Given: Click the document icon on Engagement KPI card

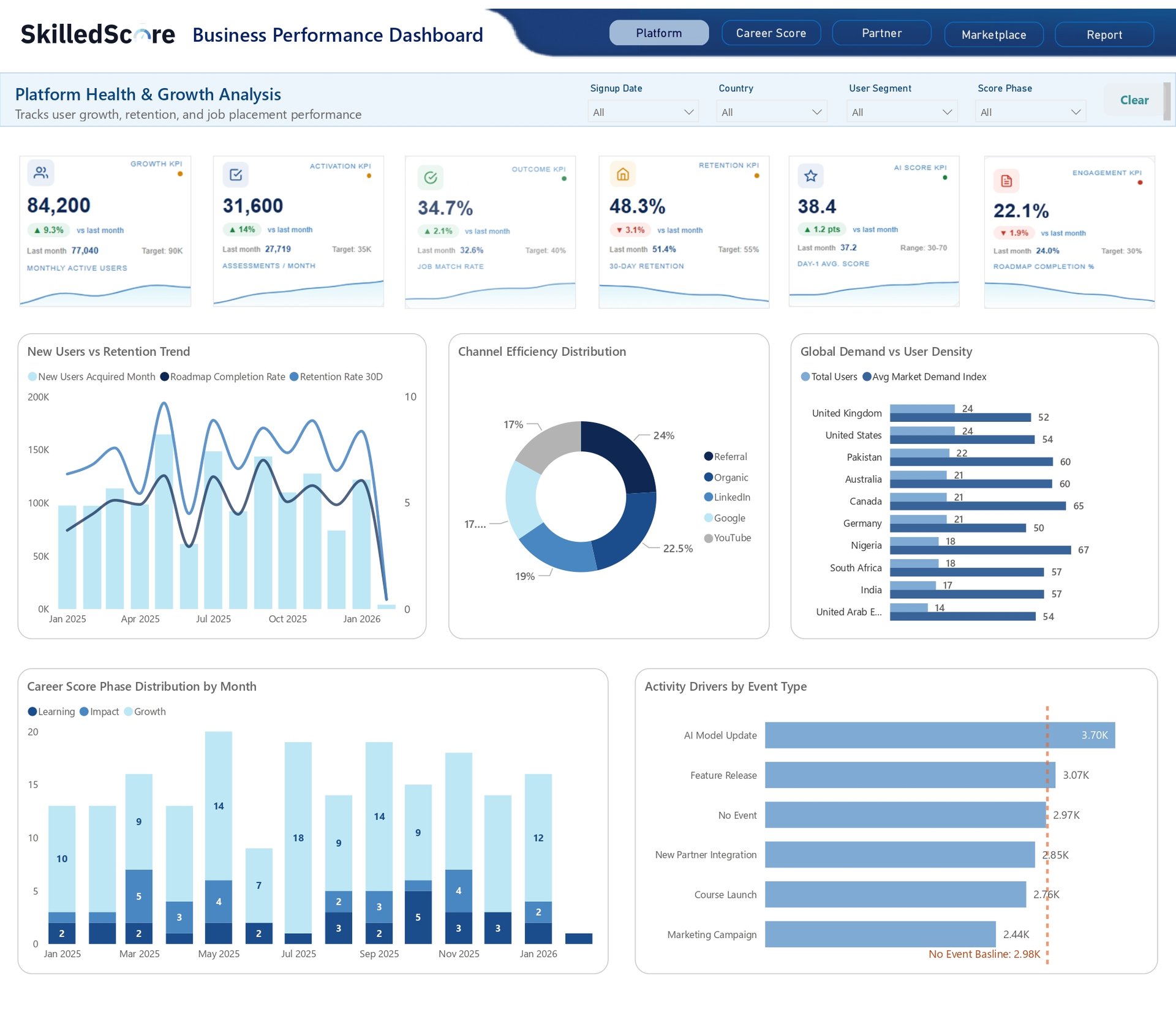Looking at the screenshot, I should point(1006,181).
